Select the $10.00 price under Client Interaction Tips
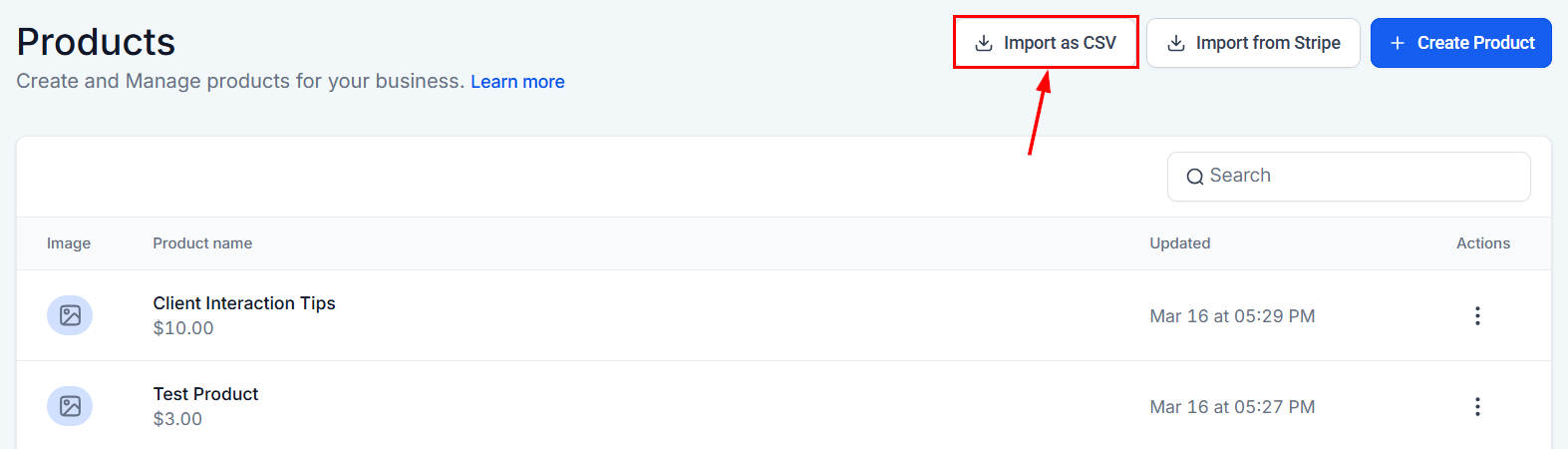The image size is (1568, 449). click(183, 328)
